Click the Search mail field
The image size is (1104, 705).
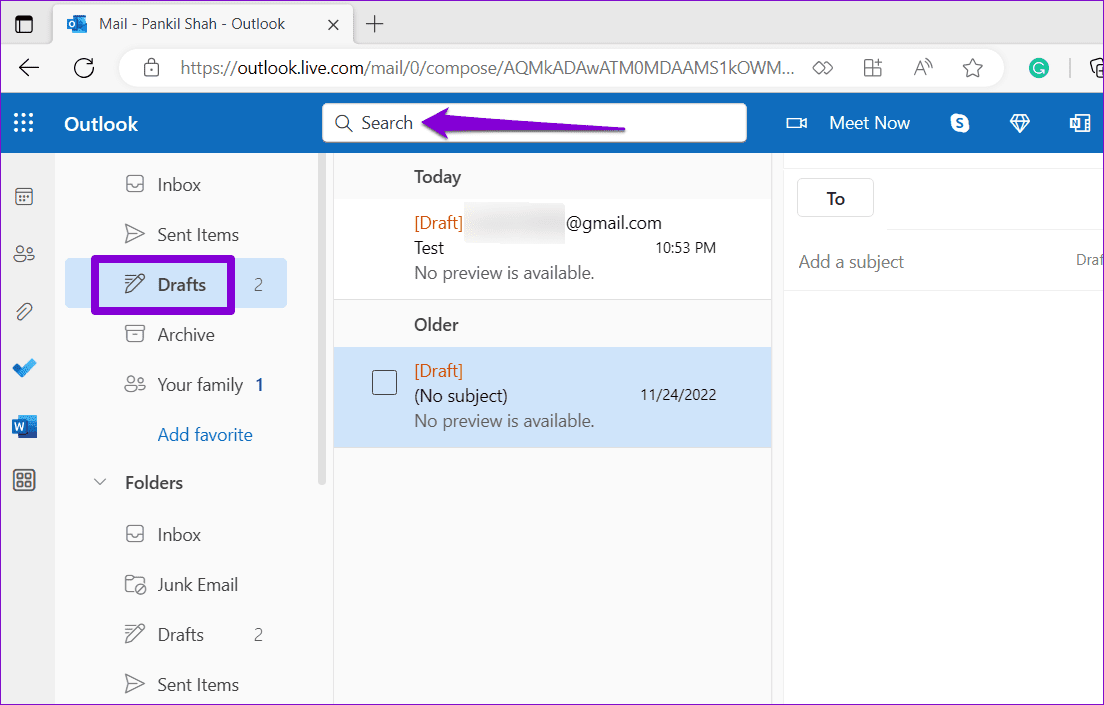coord(534,123)
